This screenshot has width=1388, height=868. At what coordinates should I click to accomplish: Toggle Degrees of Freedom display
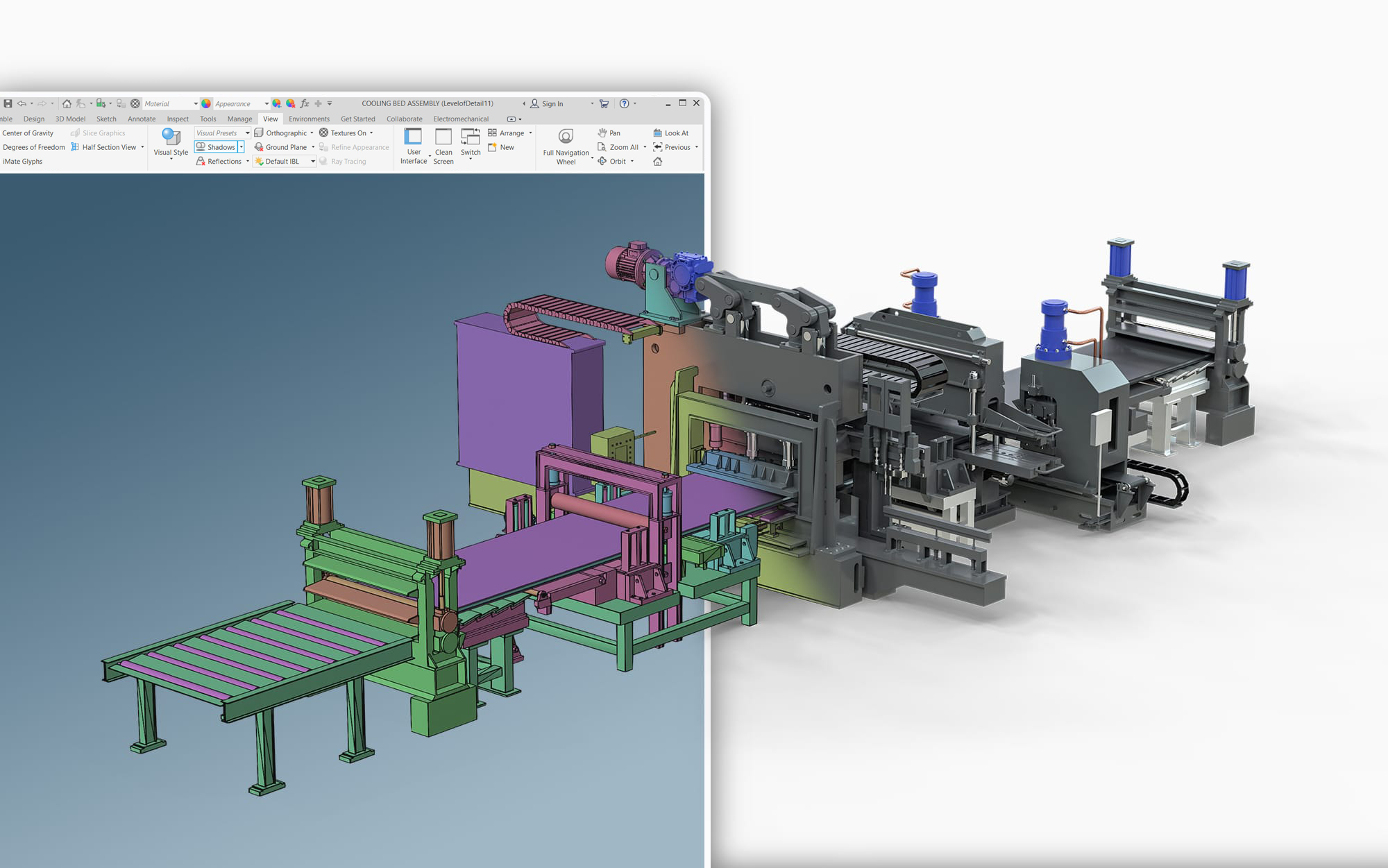click(33, 147)
